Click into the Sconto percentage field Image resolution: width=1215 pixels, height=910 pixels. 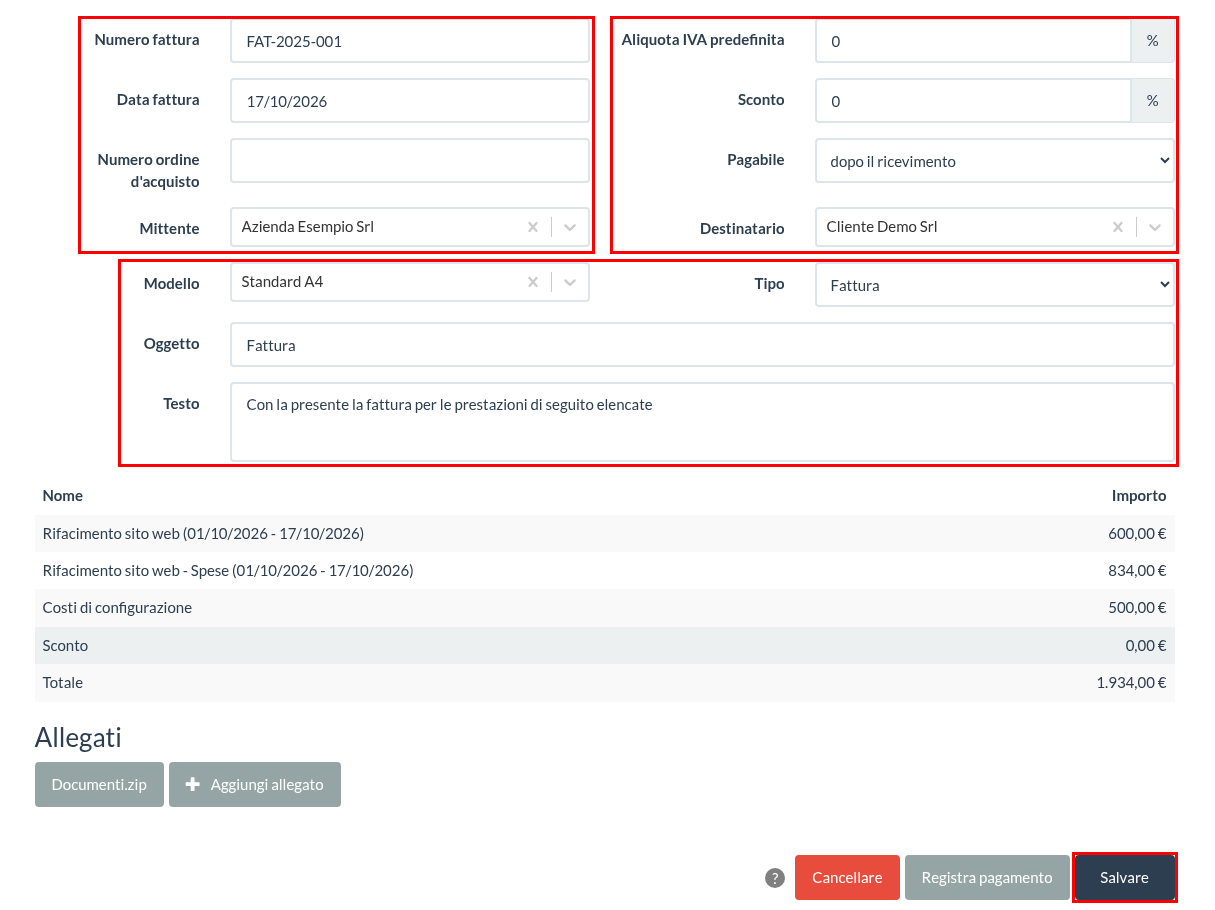click(973, 101)
